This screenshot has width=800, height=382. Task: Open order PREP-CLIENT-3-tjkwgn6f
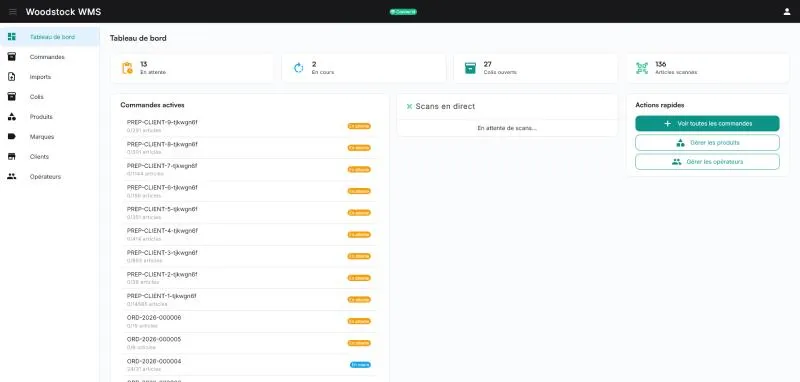pyautogui.click(x=249, y=256)
